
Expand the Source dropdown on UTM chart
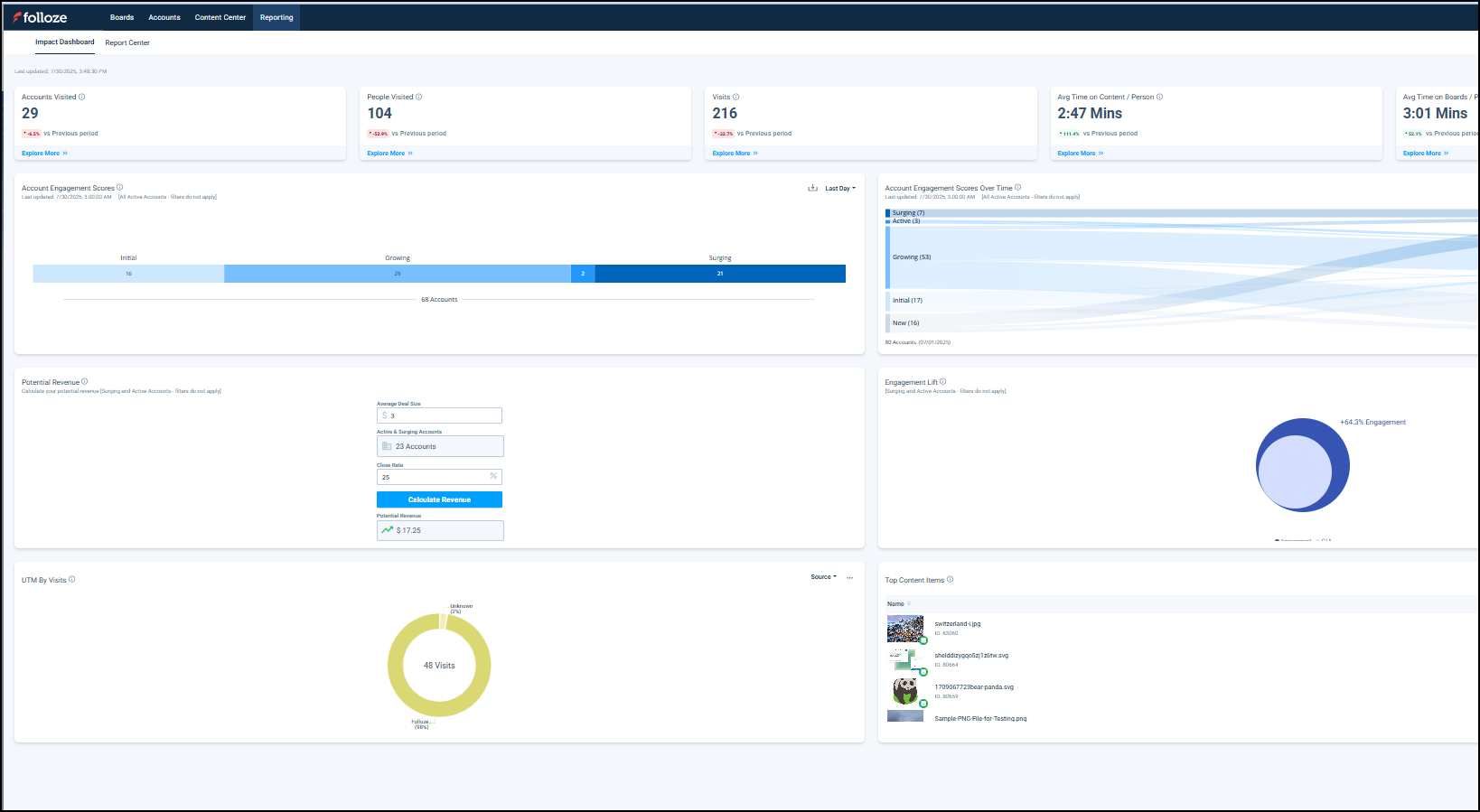click(823, 576)
